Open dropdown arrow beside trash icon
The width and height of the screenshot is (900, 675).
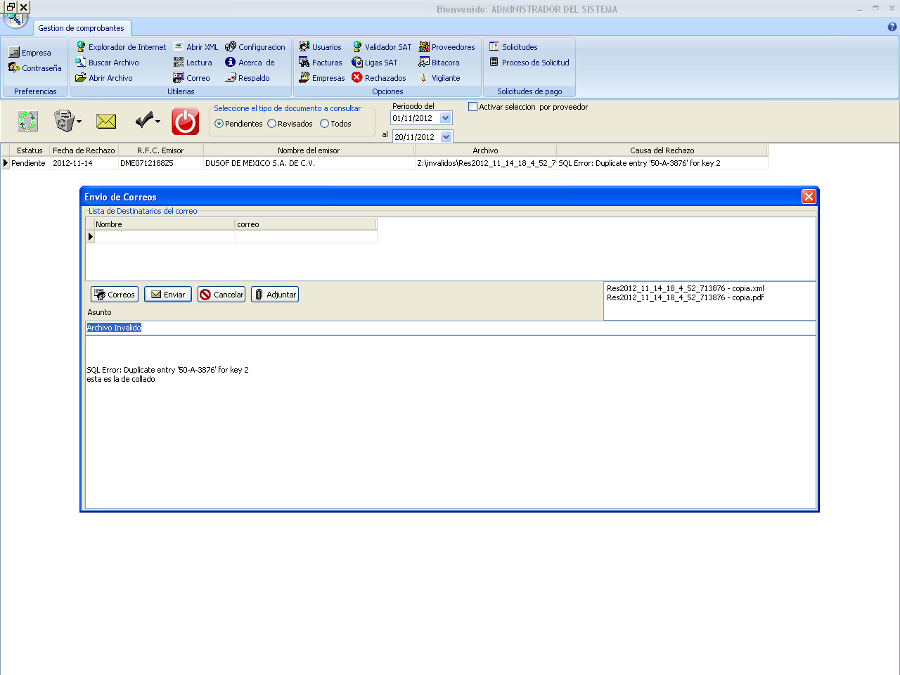79,123
